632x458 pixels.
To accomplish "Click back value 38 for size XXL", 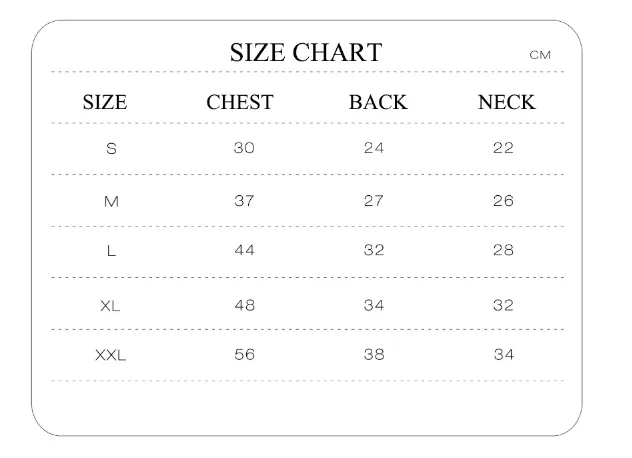I will [374, 354].
